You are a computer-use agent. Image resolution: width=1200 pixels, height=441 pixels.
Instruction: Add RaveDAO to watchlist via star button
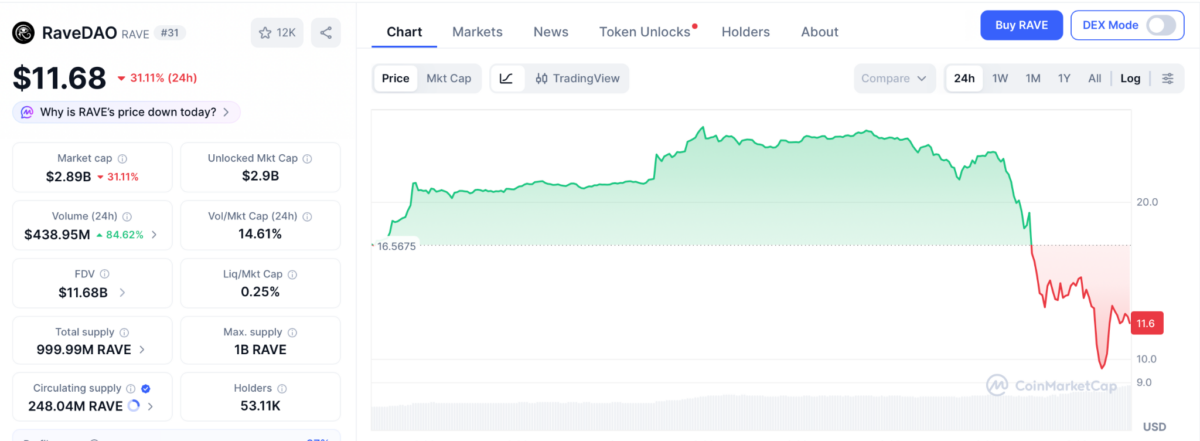coord(277,33)
